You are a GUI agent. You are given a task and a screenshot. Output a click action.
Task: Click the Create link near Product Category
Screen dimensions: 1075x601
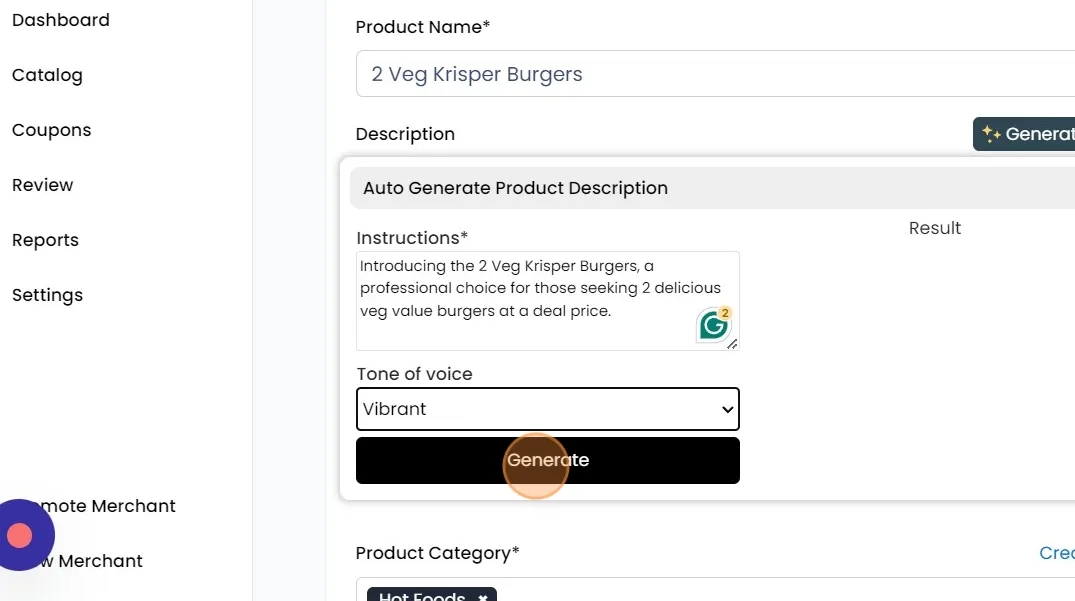point(1056,553)
